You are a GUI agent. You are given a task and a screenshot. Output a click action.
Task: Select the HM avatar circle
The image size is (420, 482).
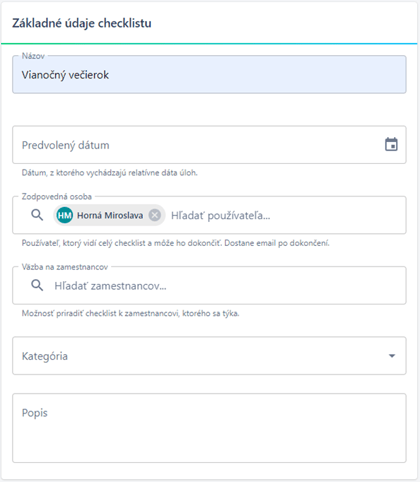coord(65,215)
